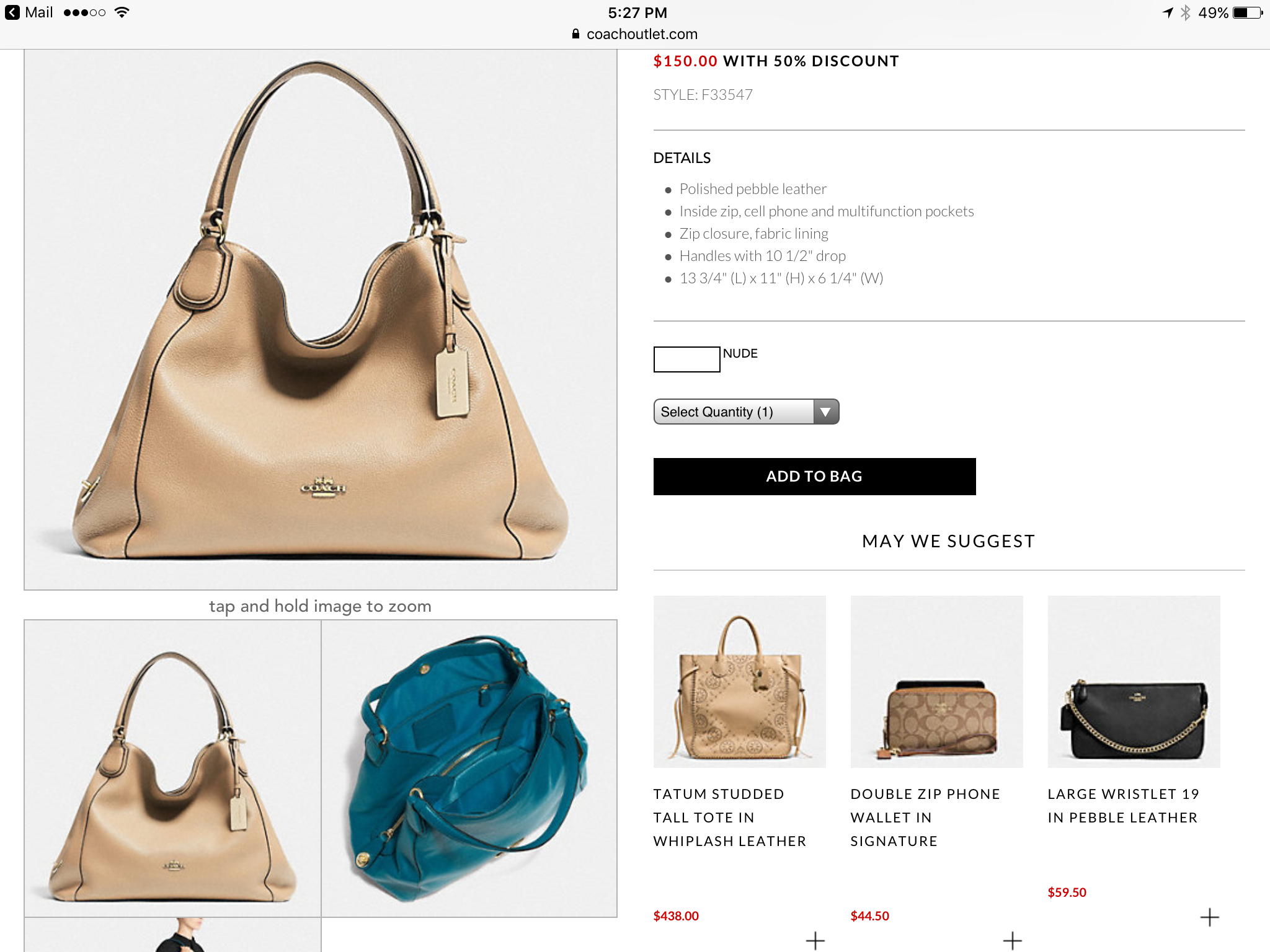
Task: Select the nude bag front view thumbnail
Action: pyautogui.click(x=172, y=769)
